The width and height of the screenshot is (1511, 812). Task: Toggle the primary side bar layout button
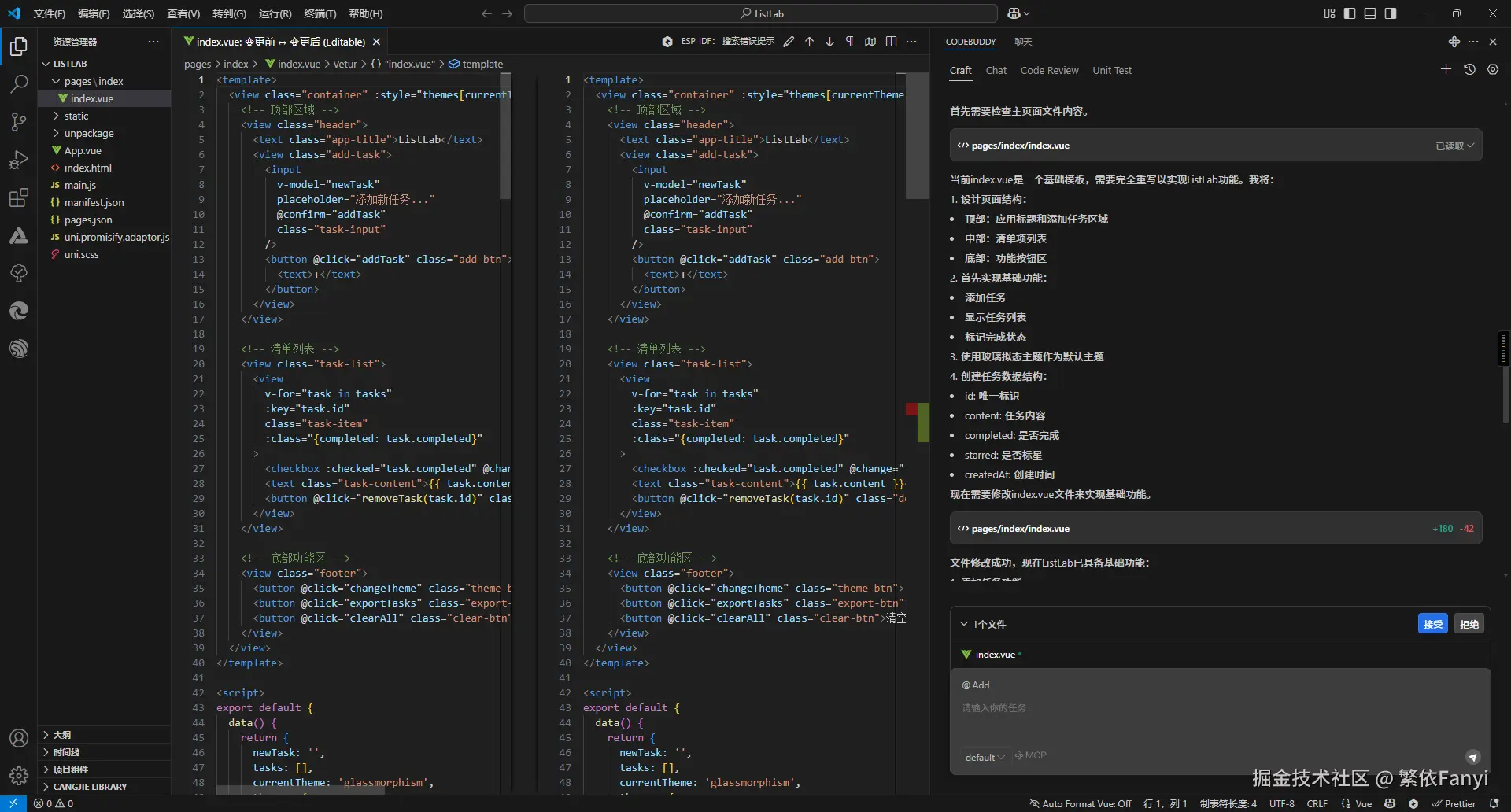pos(1350,13)
